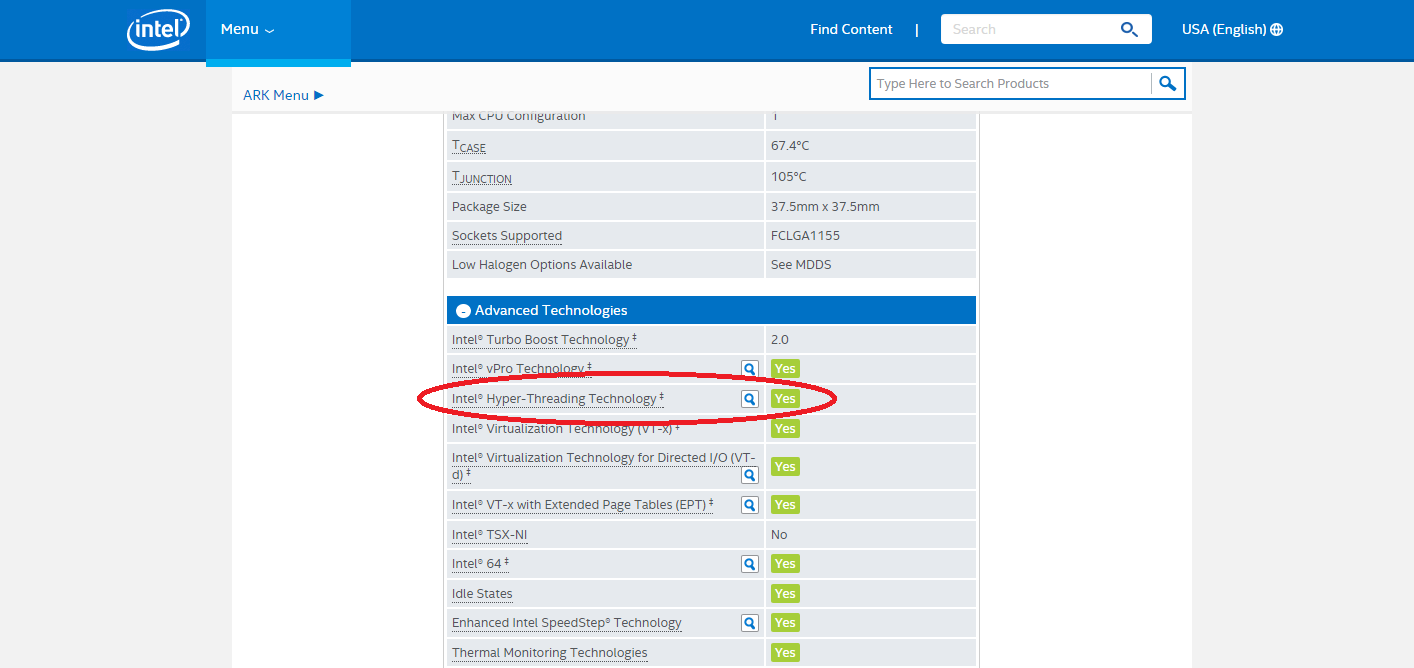Click Sockets Supported label
The height and width of the screenshot is (668, 1414).
[x=507, y=236]
